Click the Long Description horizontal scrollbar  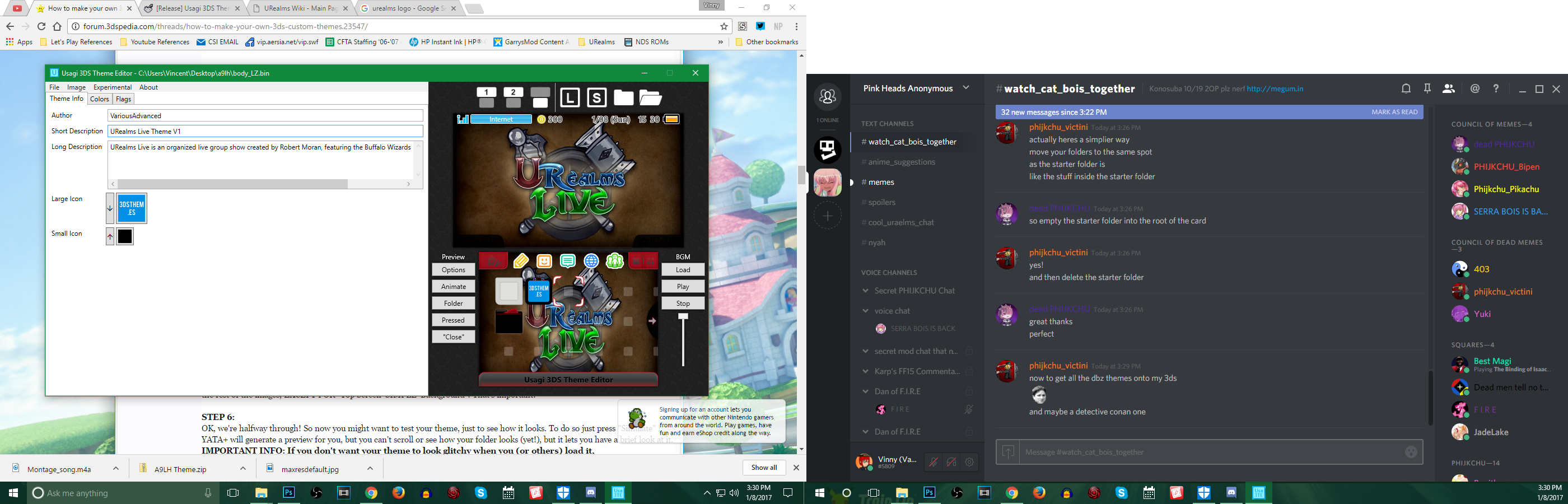point(232,184)
